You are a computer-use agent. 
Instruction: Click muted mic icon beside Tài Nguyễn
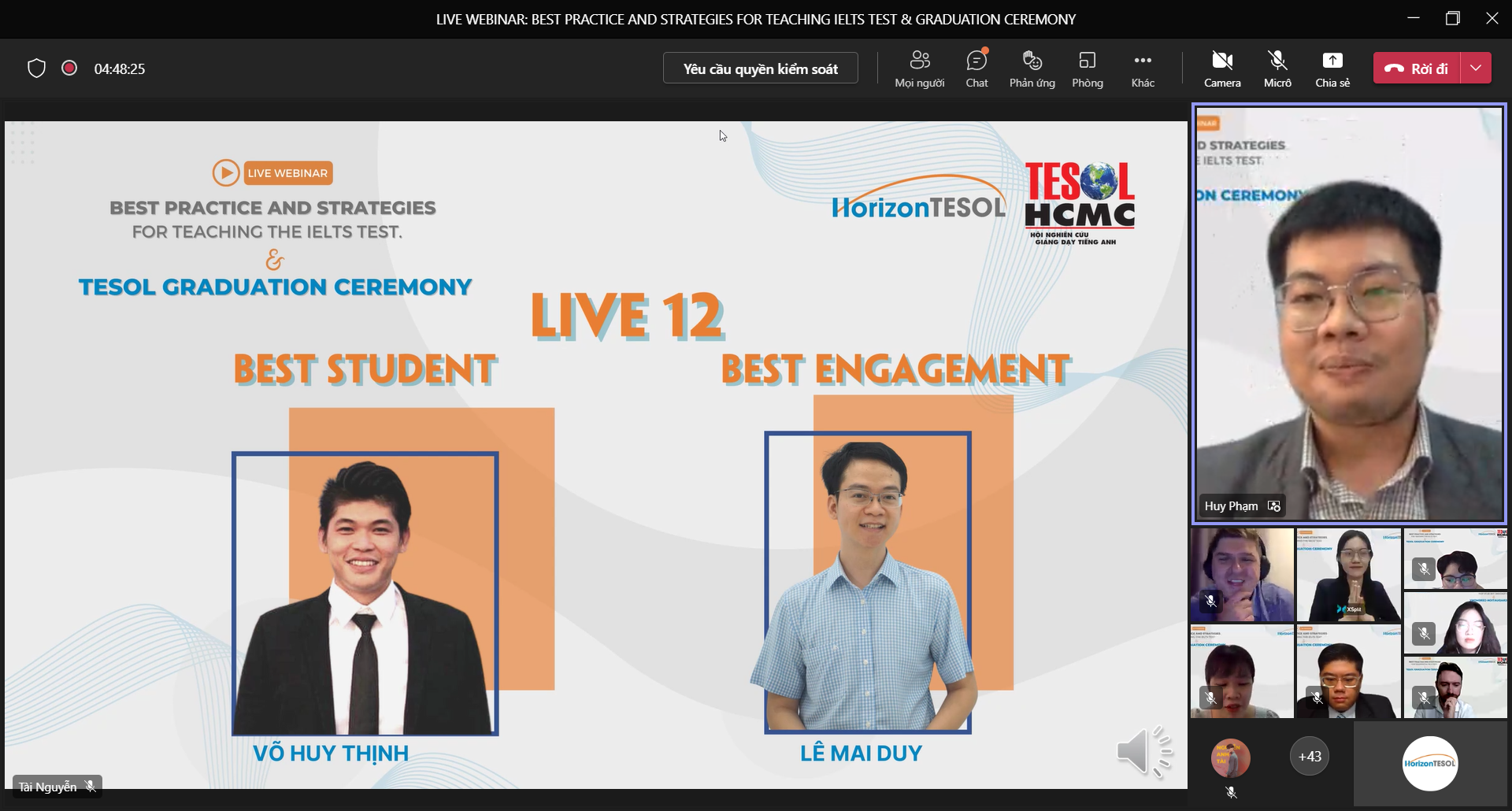click(91, 787)
